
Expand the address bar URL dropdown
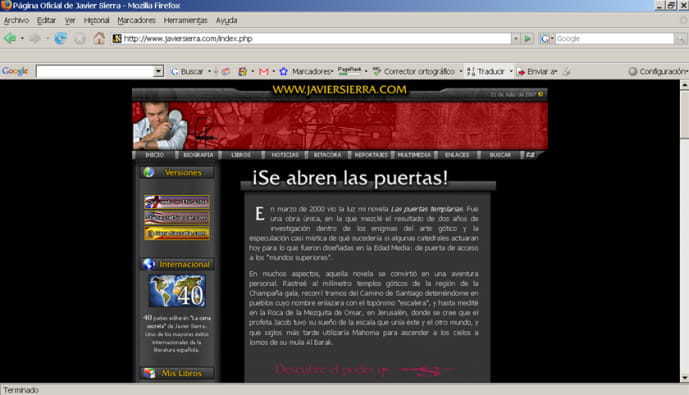click(x=516, y=39)
